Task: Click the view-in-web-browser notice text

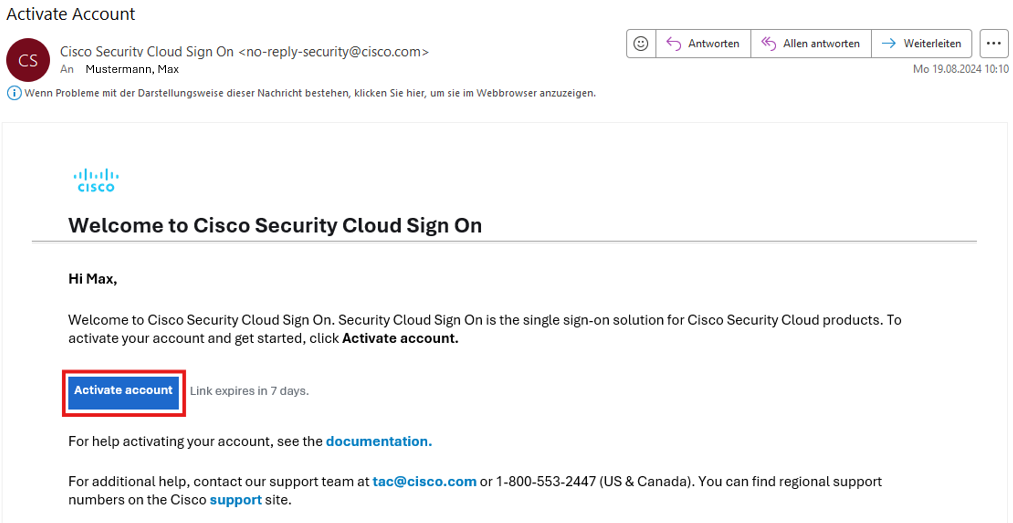Action: pos(310,93)
